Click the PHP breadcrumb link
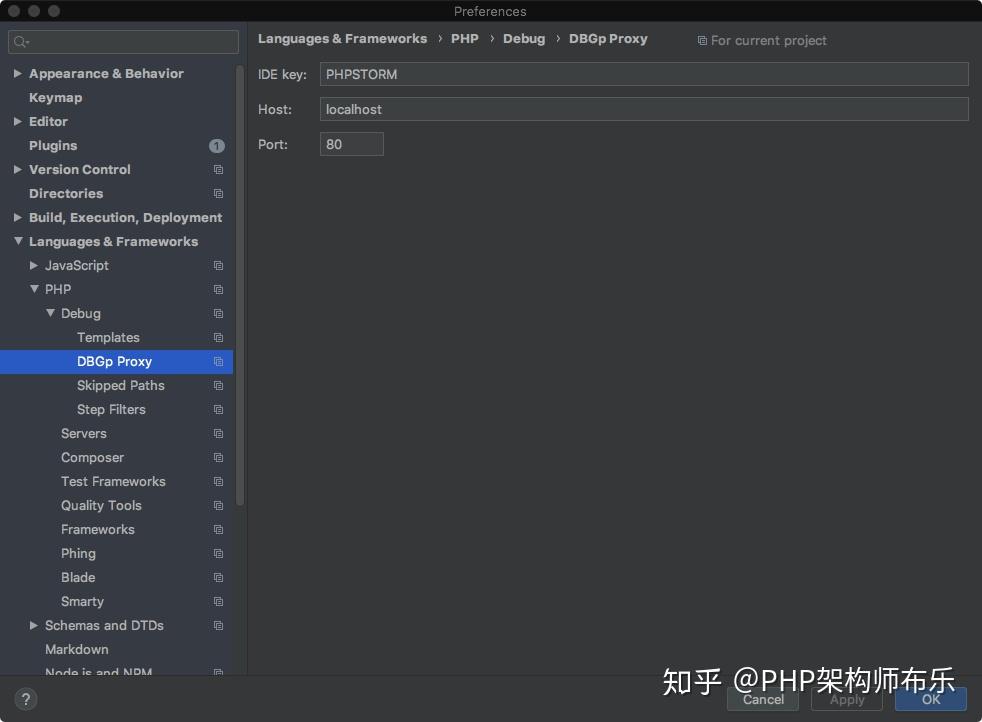Screen dimensions: 982x722 click(464, 38)
